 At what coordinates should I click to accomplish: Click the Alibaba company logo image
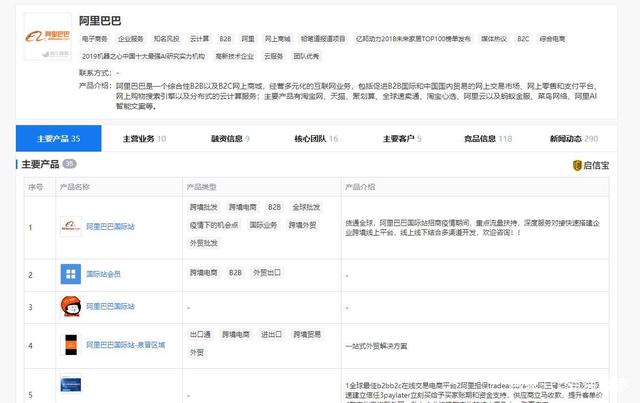[x=48, y=37]
